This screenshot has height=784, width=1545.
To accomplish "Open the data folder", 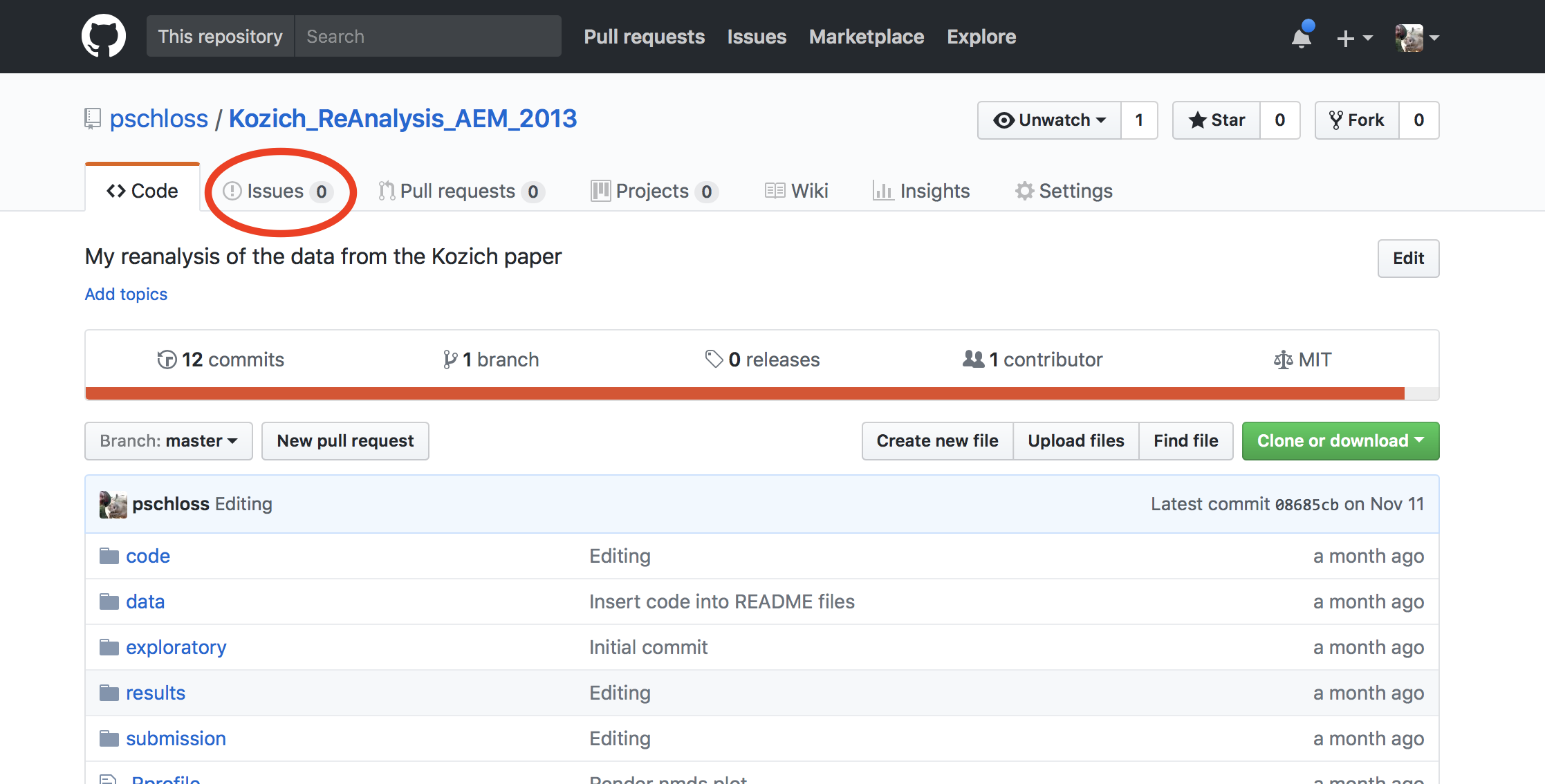I will (145, 601).
